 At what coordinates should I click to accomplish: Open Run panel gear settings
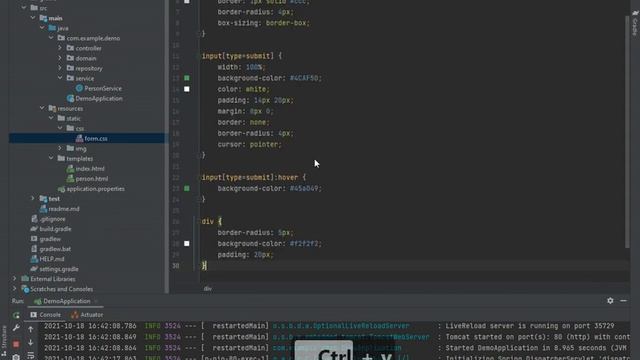(x=610, y=300)
